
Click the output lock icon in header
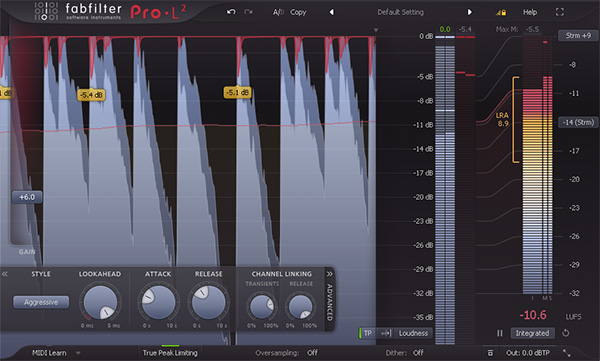[501, 13]
